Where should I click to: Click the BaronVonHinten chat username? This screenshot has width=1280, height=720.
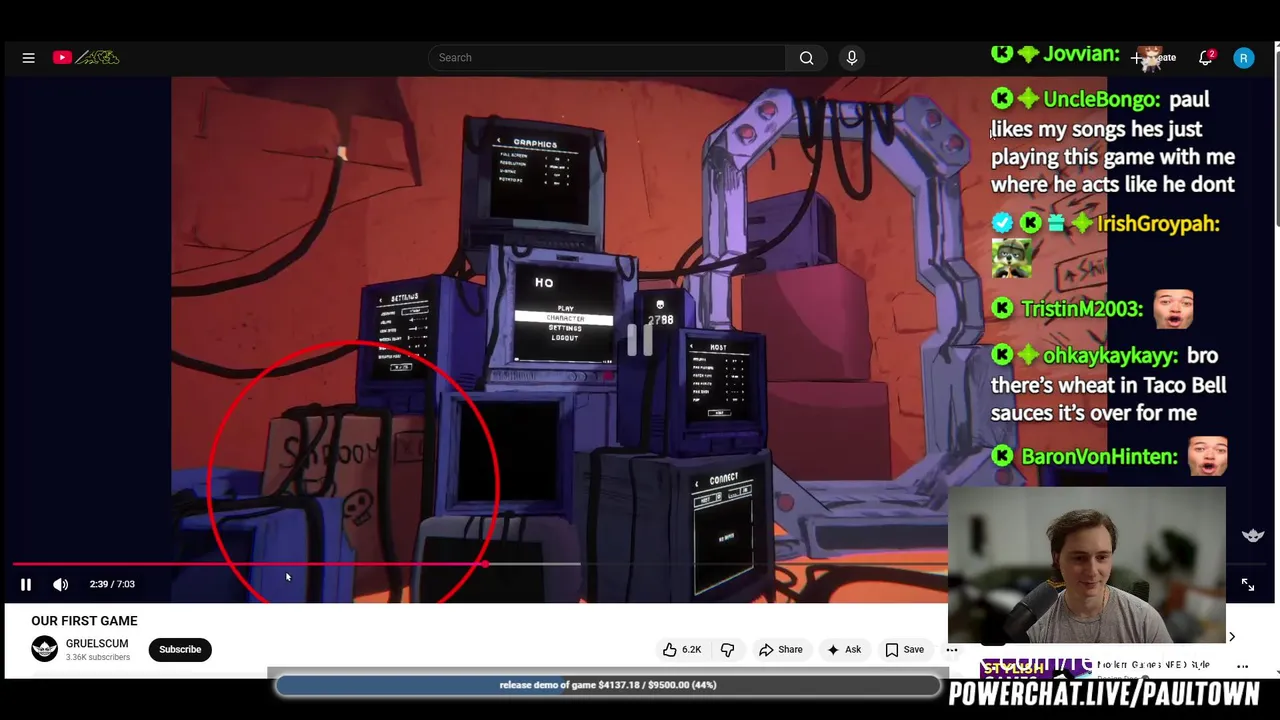tap(1099, 457)
